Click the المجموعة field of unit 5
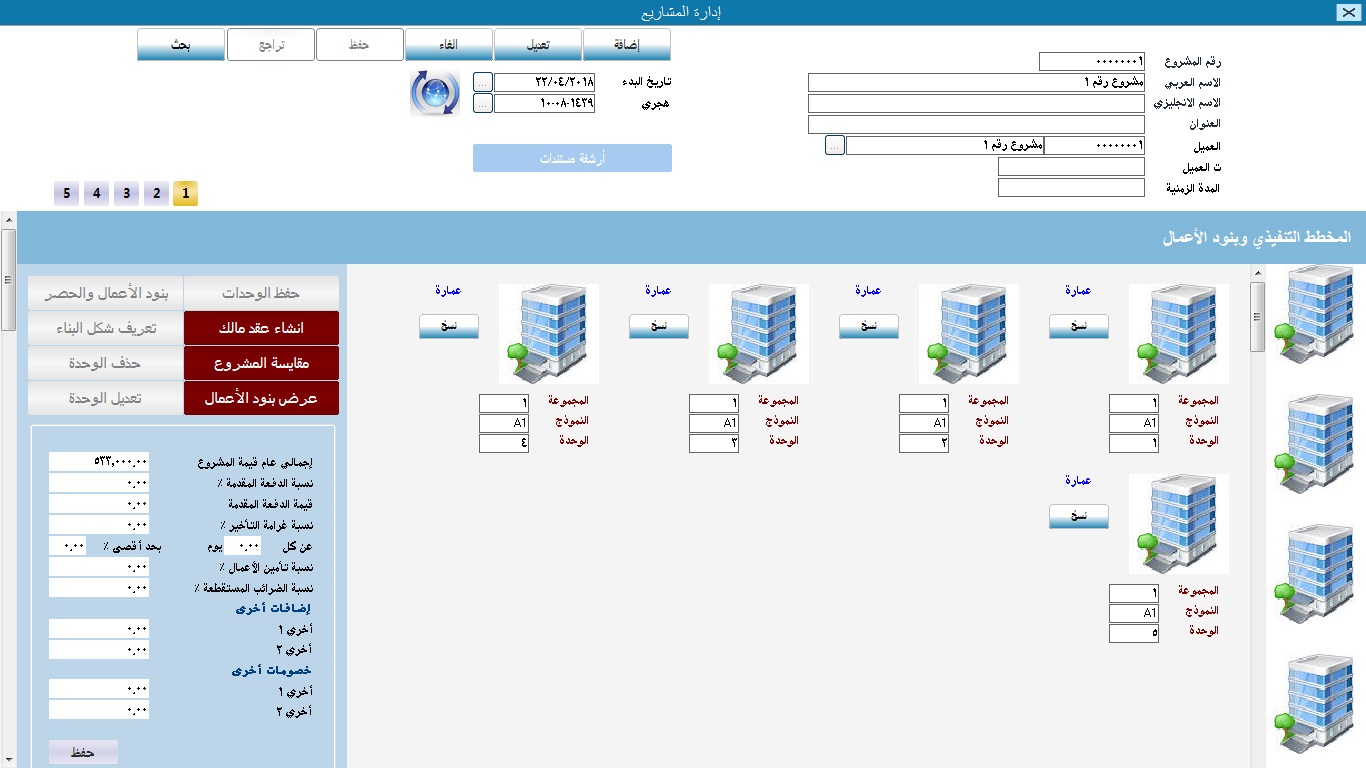This screenshot has width=1366, height=768. click(1134, 593)
